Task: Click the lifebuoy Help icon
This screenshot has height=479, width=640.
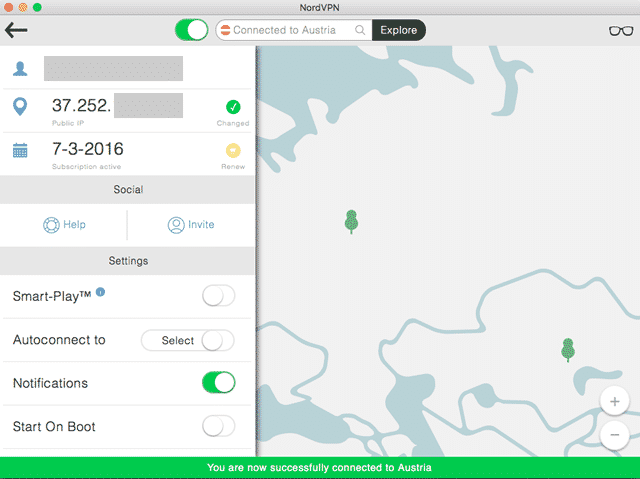Action: coord(51,225)
